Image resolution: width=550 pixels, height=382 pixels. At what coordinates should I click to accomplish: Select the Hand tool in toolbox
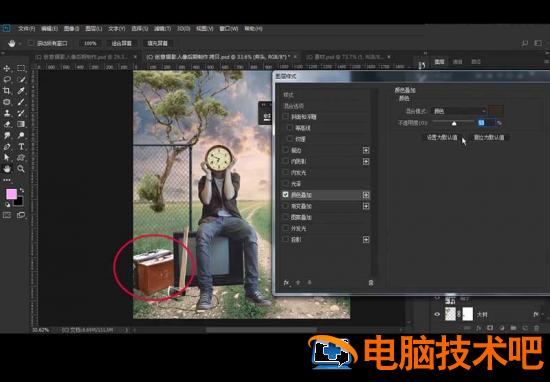[x=7, y=169]
